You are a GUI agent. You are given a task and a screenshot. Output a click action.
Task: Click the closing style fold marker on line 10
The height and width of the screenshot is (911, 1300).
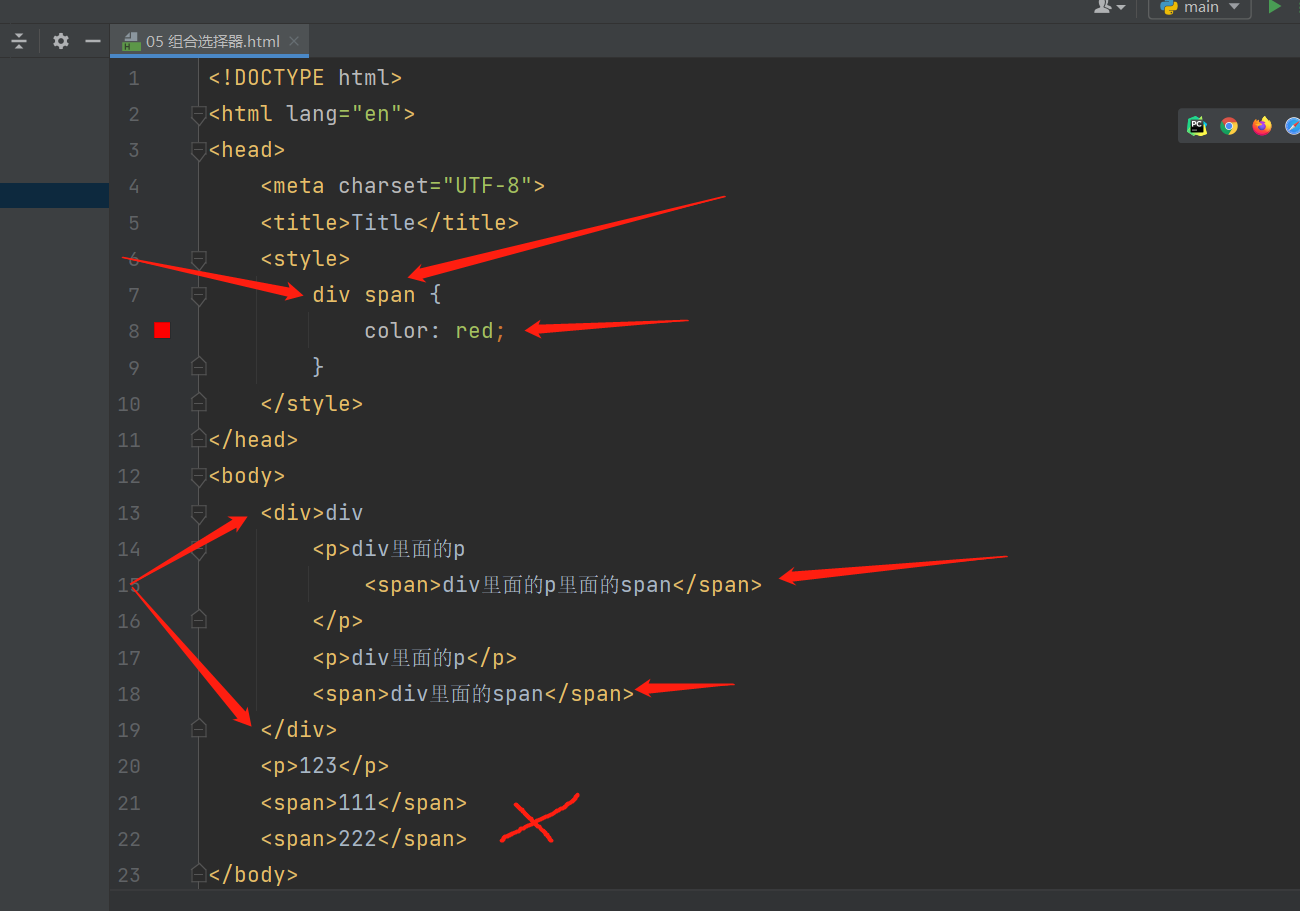(198, 403)
